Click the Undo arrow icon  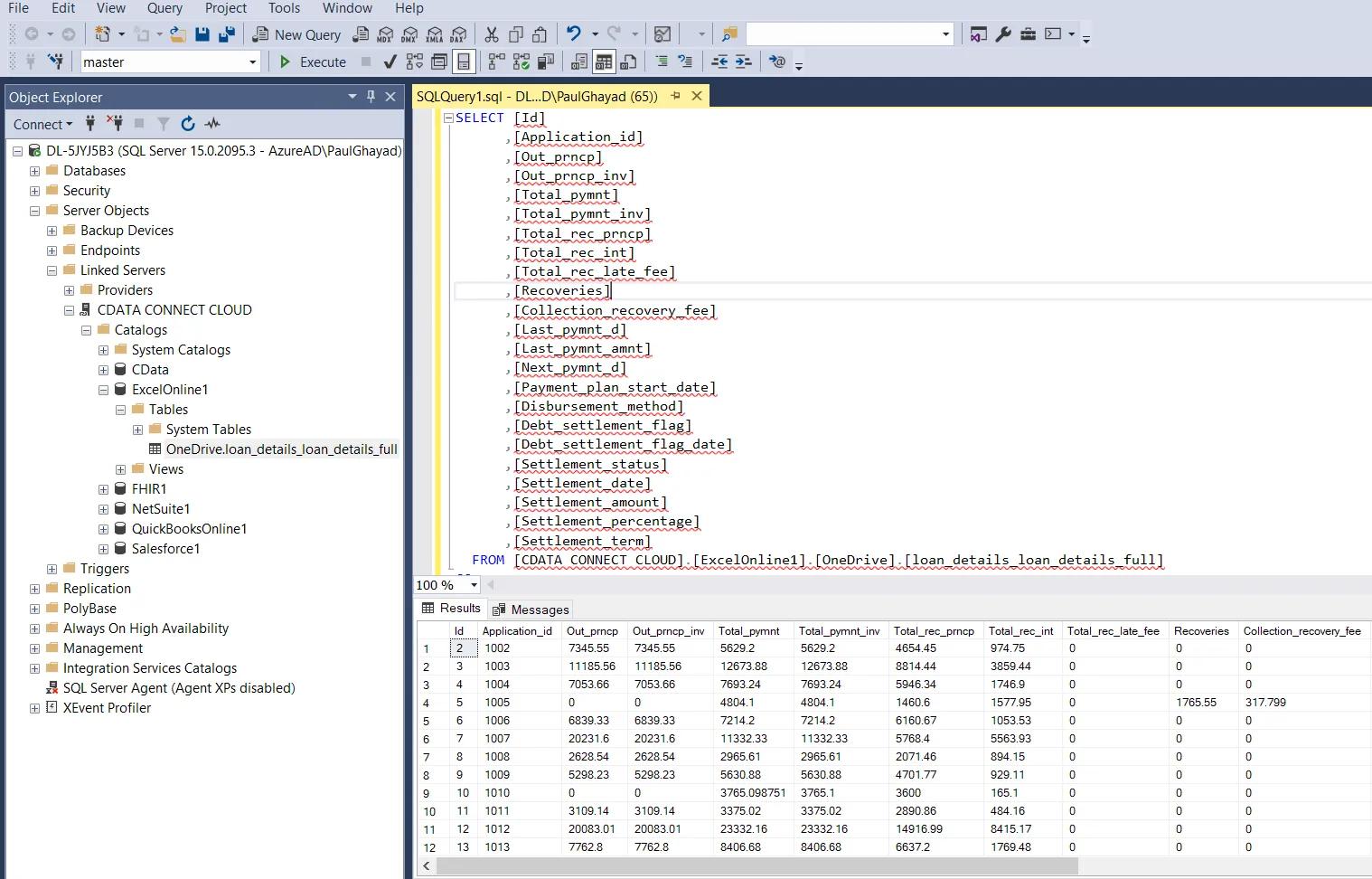click(574, 34)
